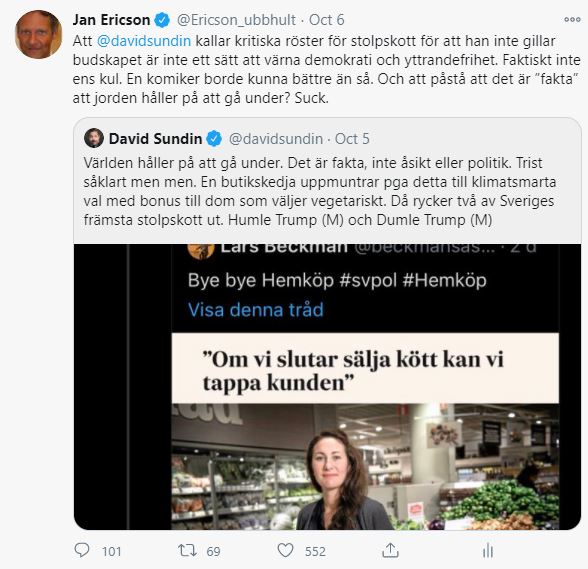
Task: Click the David Sundin name in quoted tweet
Action: pos(155,139)
